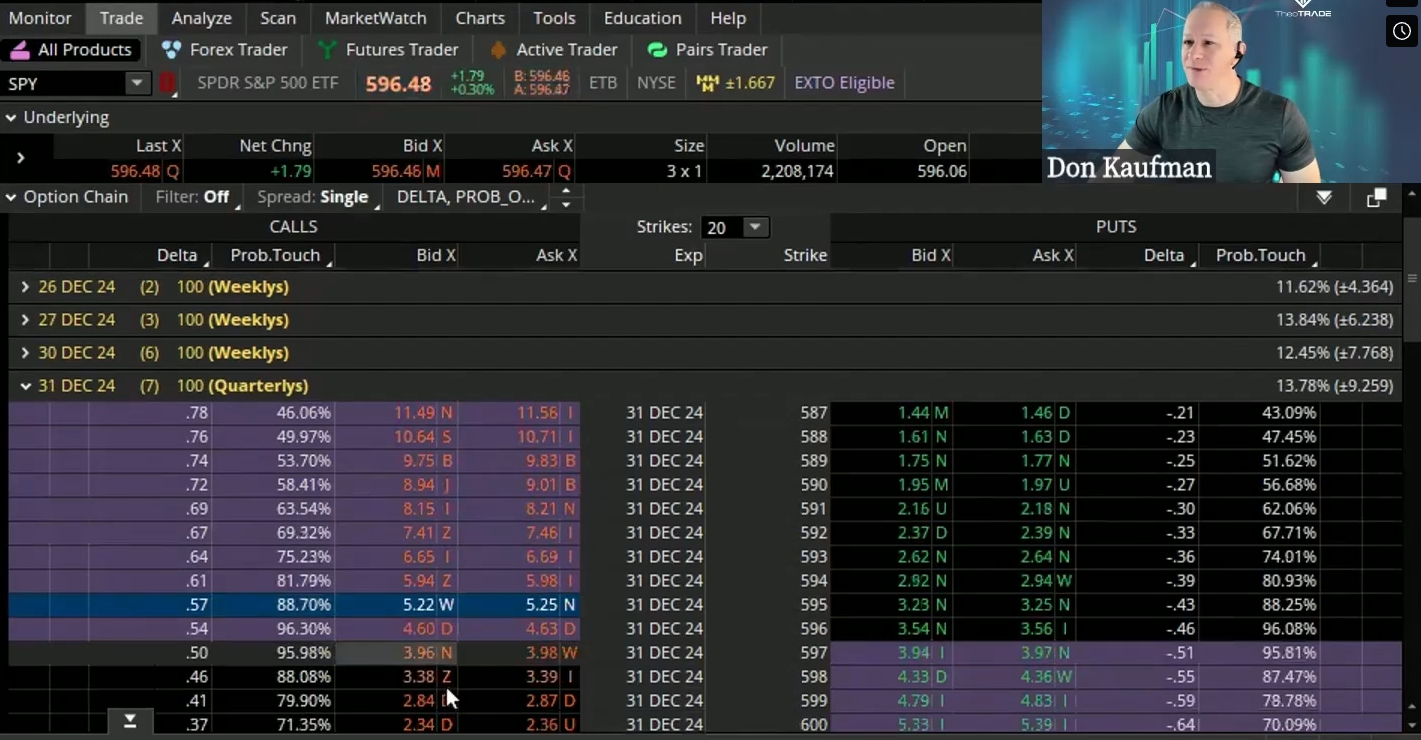Click the 599 call bid 2.84
This screenshot has height=740, width=1421.
[417, 700]
